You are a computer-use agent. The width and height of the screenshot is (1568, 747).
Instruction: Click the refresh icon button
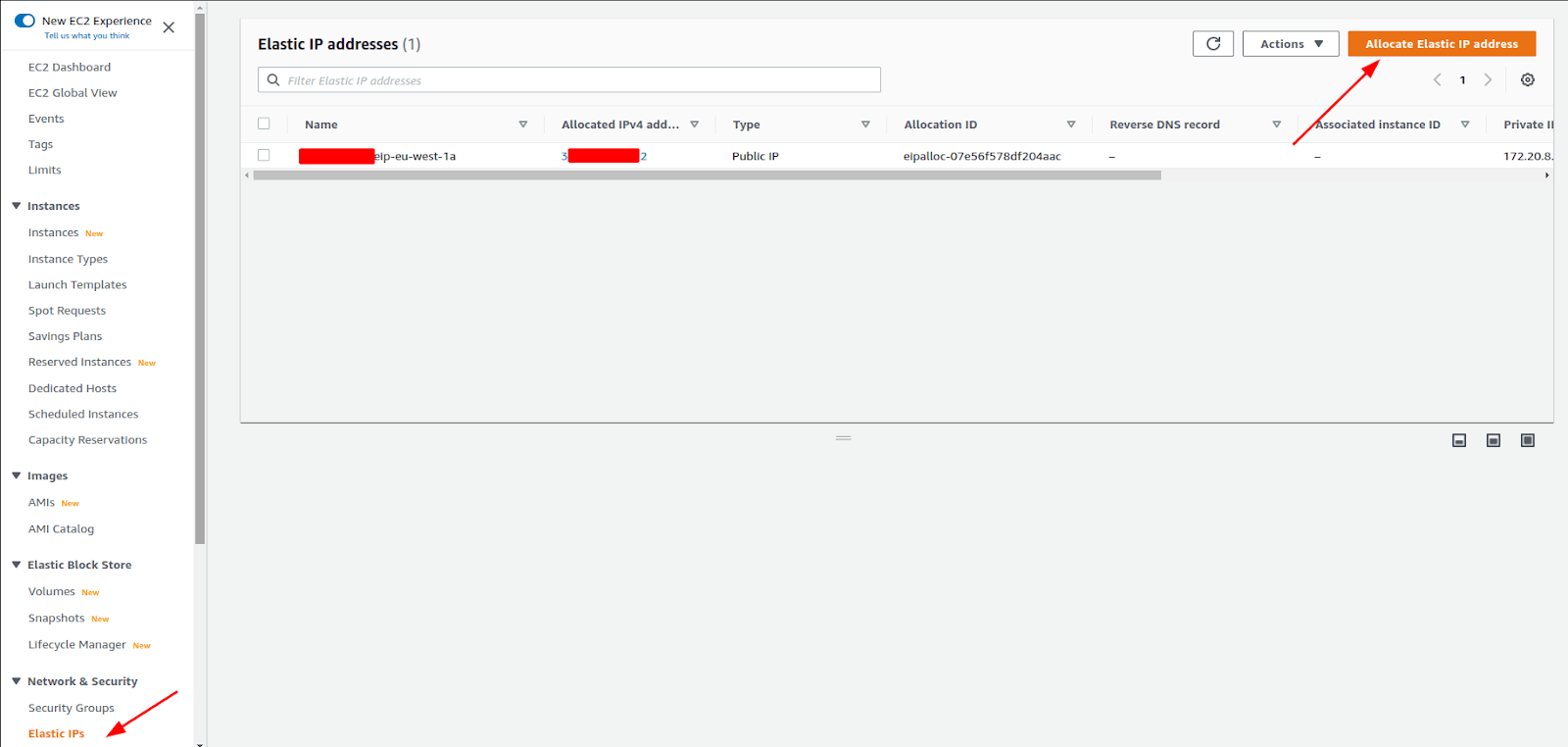(x=1212, y=44)
